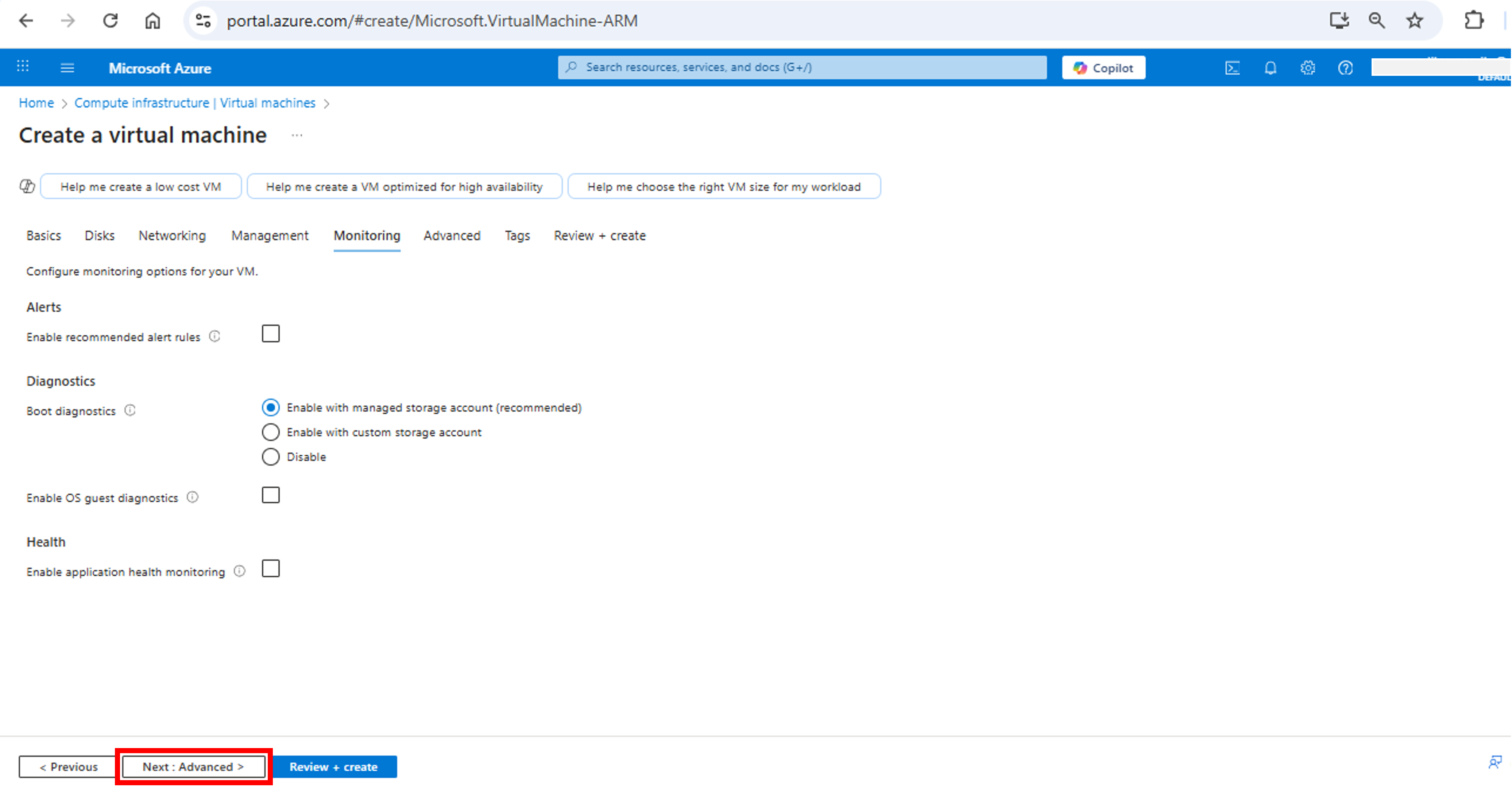Open the help menu question mark

[x=1345, y=67]
